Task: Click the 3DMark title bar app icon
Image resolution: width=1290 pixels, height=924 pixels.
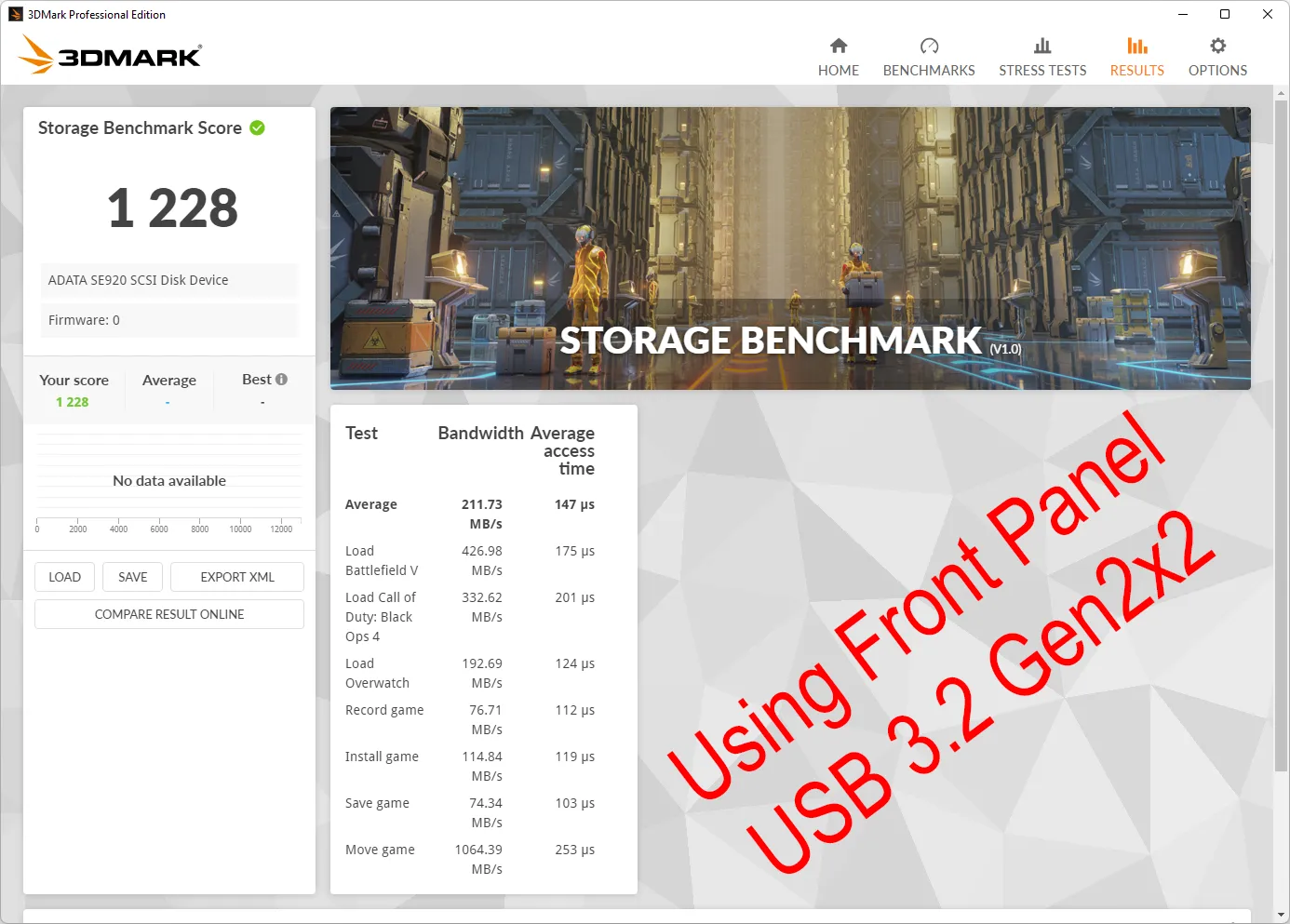Action: tap(15, 14)
